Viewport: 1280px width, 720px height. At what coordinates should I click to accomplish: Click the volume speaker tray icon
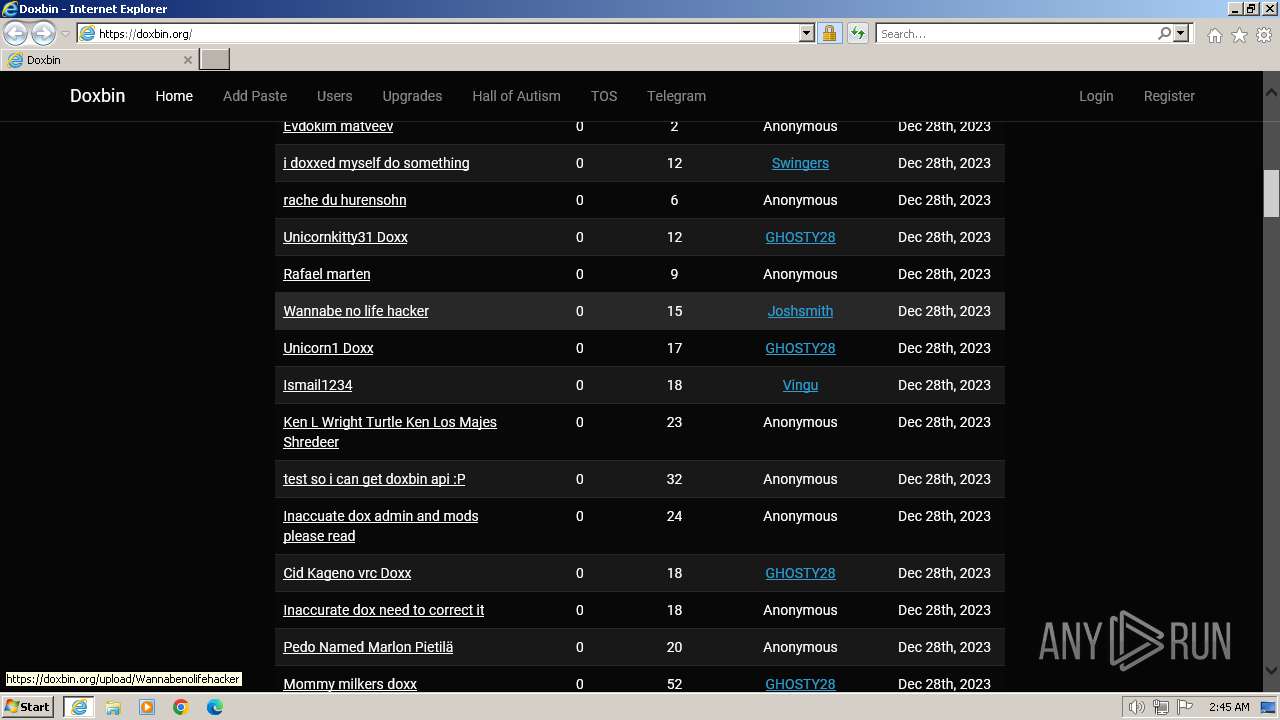[1137, 707]
